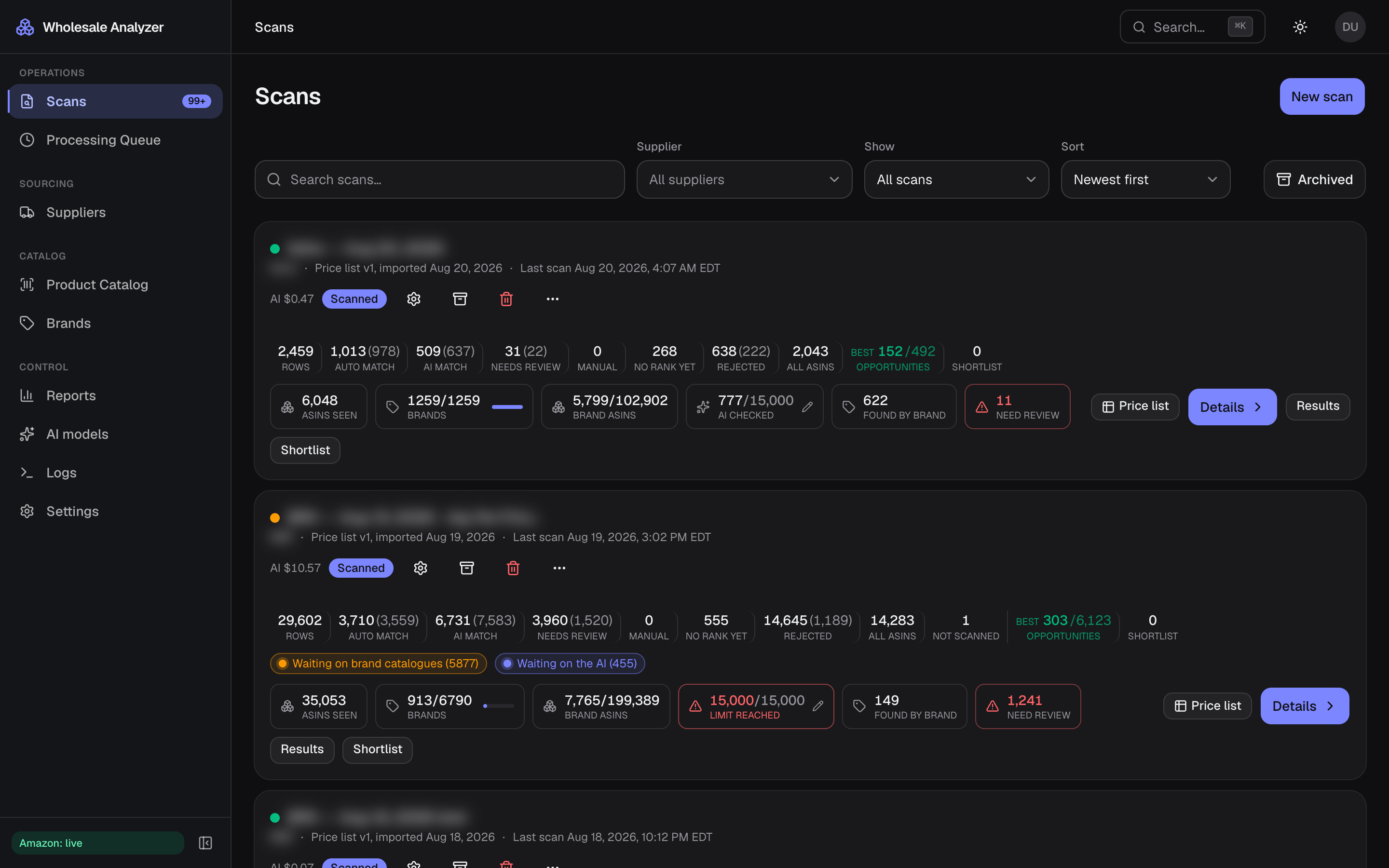Click the Scanned badge on AI $0.47 scan
Screen dimensions: 1389x868
[354, 299]
